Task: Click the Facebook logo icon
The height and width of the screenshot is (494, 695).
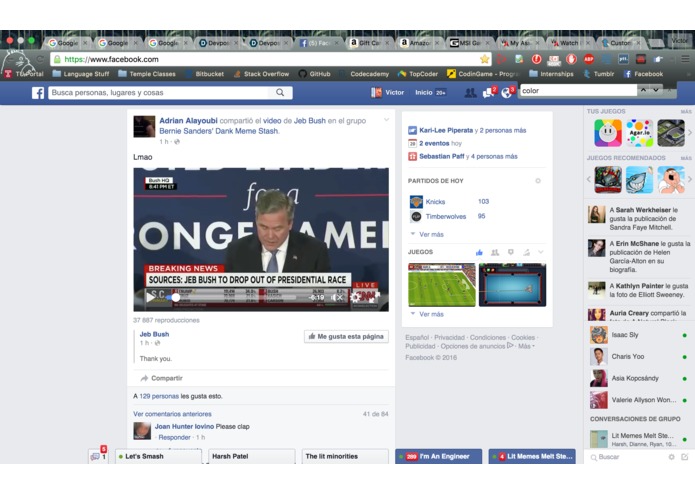Action: pyautogui.click(x=38, y=93)
